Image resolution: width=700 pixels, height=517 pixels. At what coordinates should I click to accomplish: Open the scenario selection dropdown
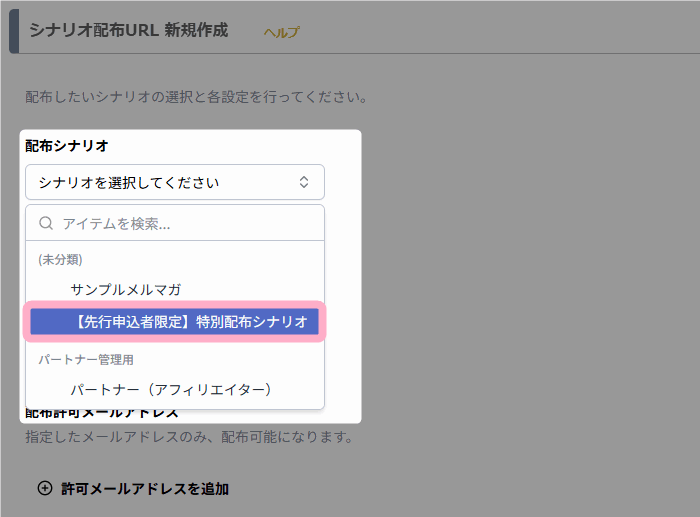175,182
